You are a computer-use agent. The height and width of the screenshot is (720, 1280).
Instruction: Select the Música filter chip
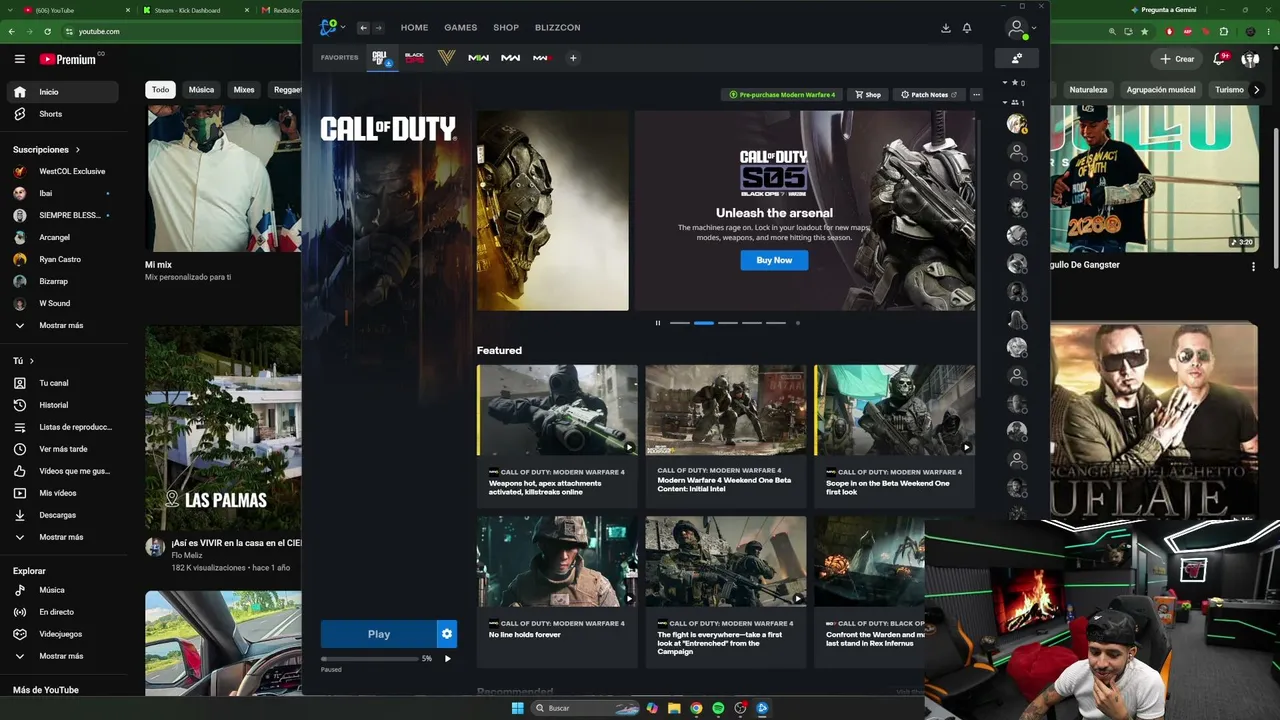click(201, 90)
